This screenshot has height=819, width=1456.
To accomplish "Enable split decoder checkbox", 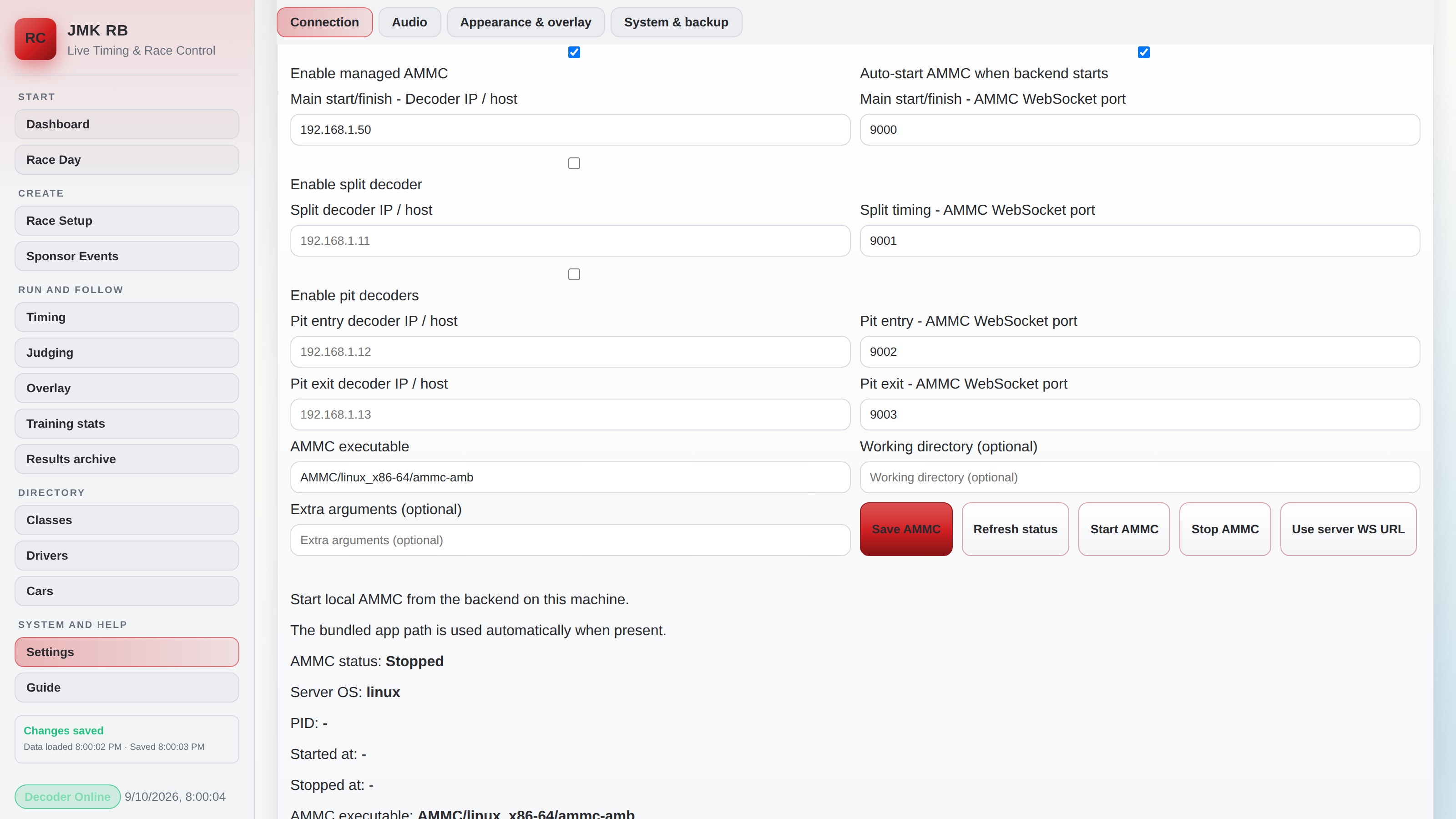I will (x=574, y=163).
